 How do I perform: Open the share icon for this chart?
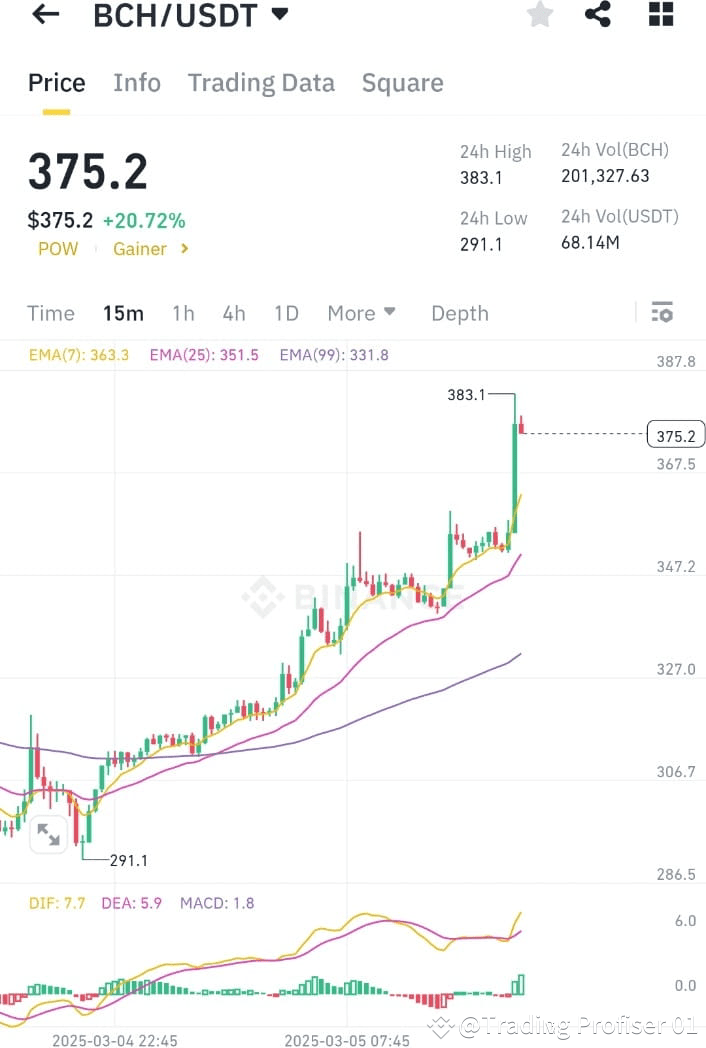(599, 15)
